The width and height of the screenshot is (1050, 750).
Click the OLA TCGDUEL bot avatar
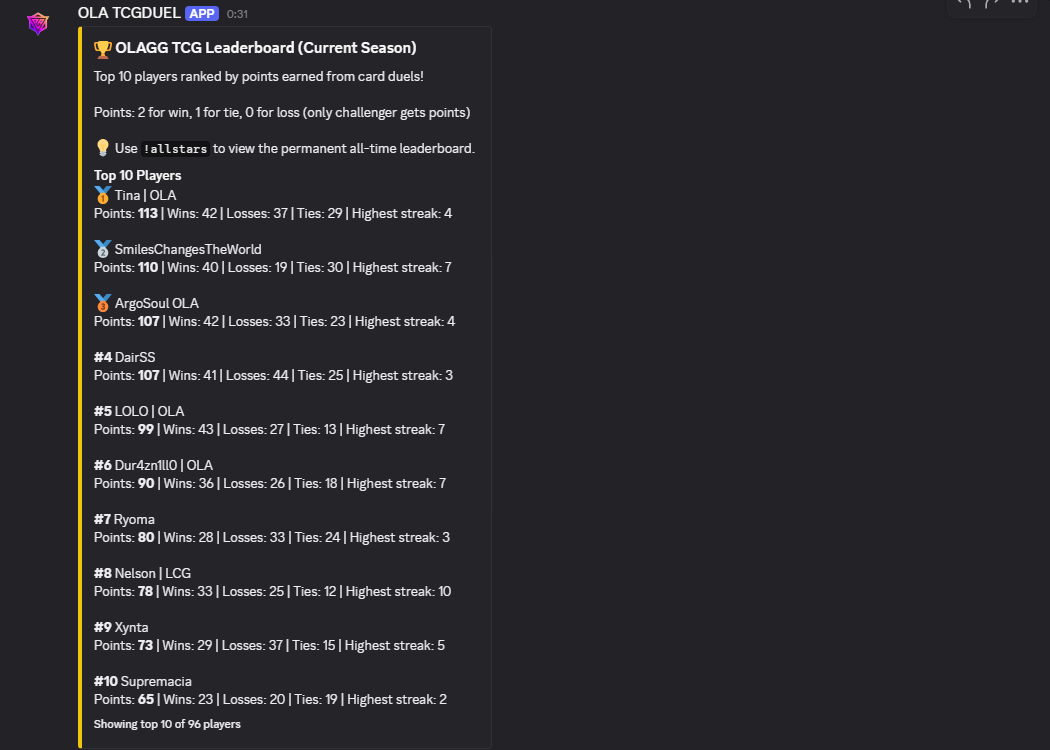(x=37, y=23)
